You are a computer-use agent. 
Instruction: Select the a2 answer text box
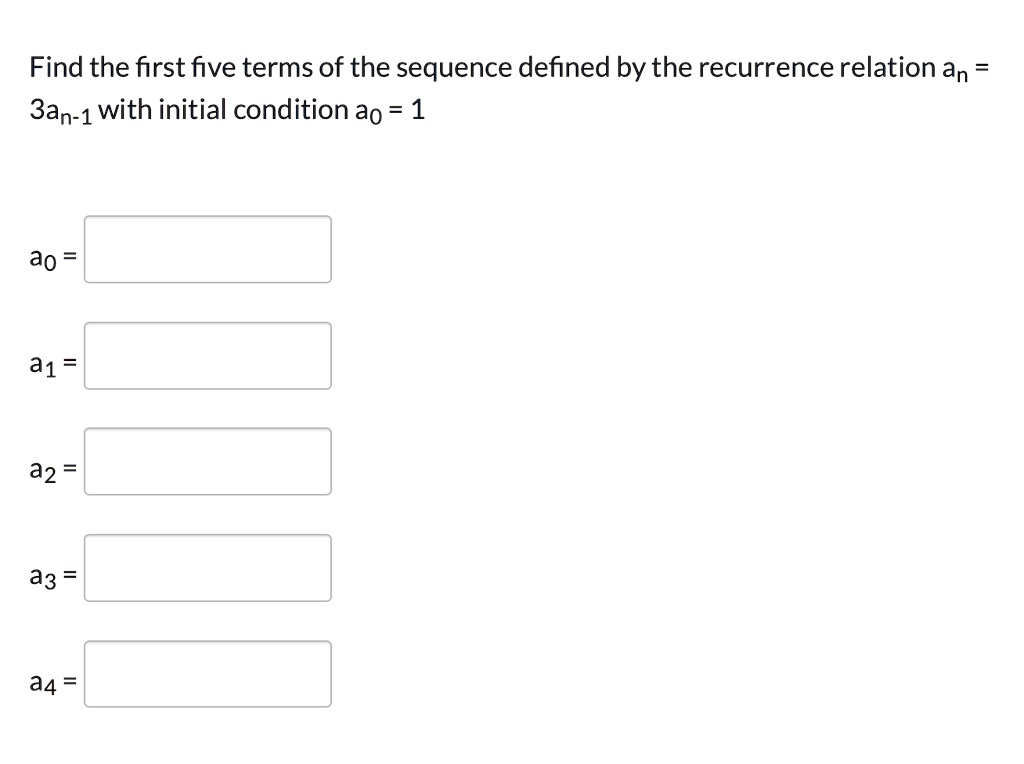point(208,462)
